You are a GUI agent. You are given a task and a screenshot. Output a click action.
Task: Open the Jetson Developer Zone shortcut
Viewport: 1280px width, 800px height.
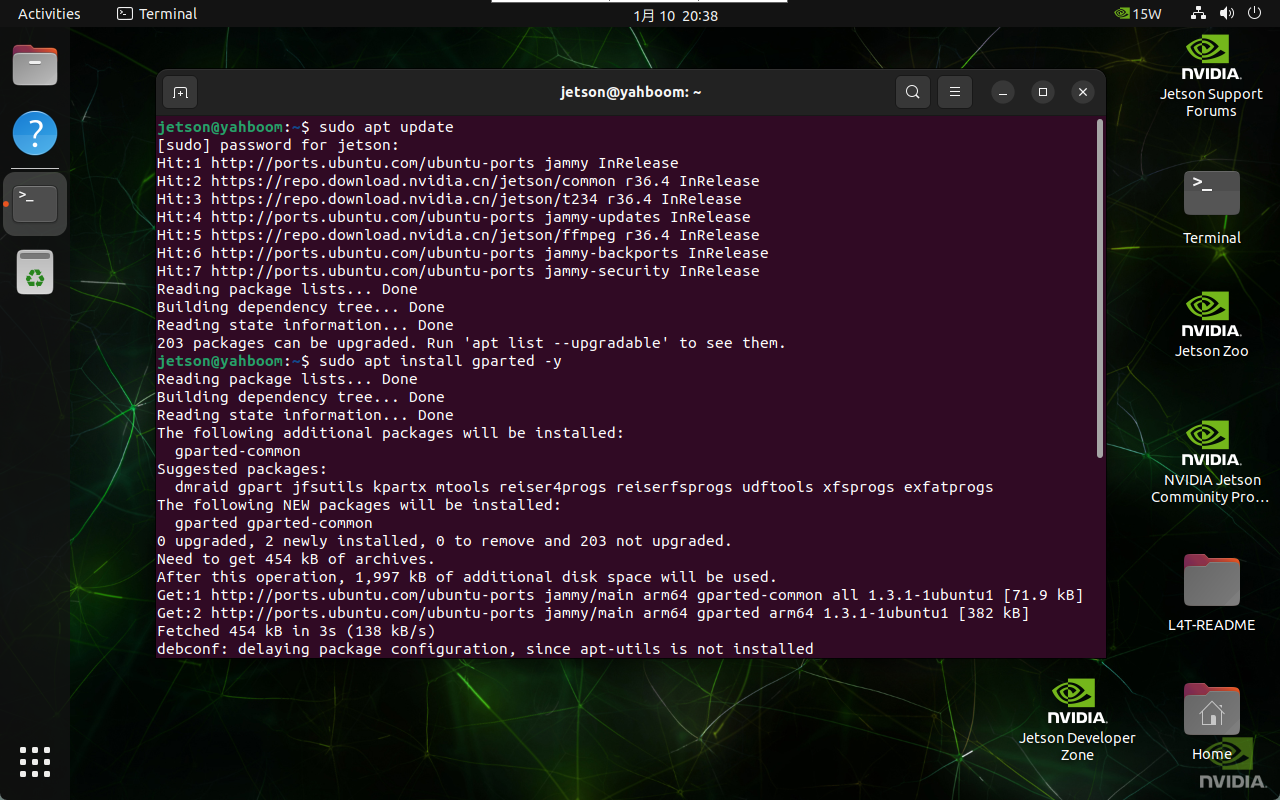[1077, 717]
